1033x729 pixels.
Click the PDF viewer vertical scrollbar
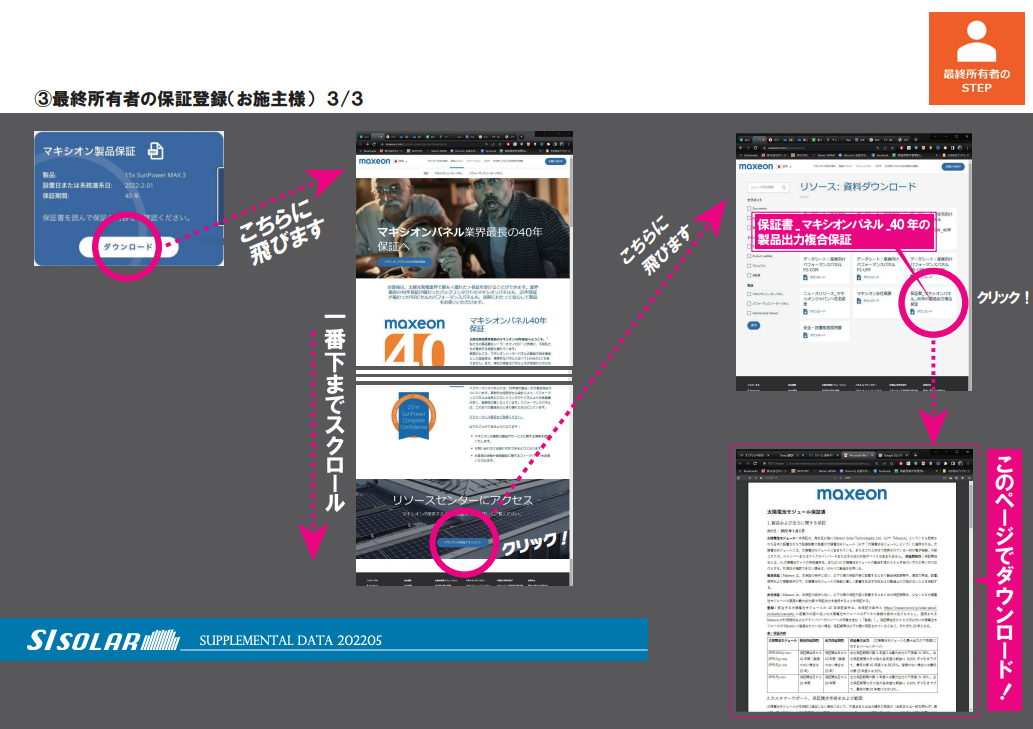pos(970,596)
